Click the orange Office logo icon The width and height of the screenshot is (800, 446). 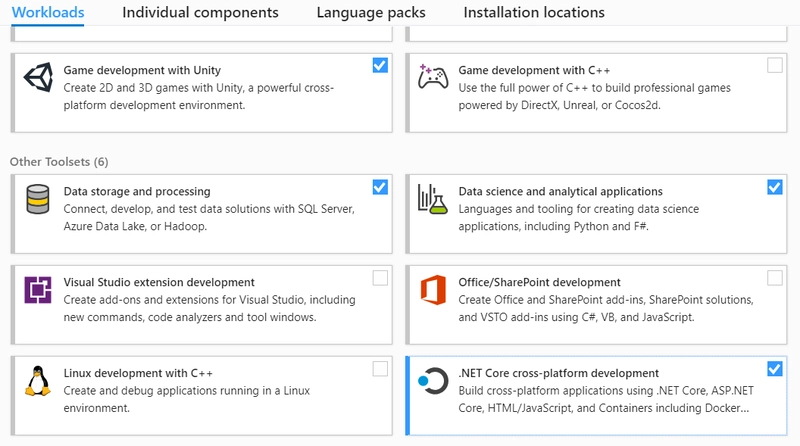pyautogui.click(x=433, y=290)
